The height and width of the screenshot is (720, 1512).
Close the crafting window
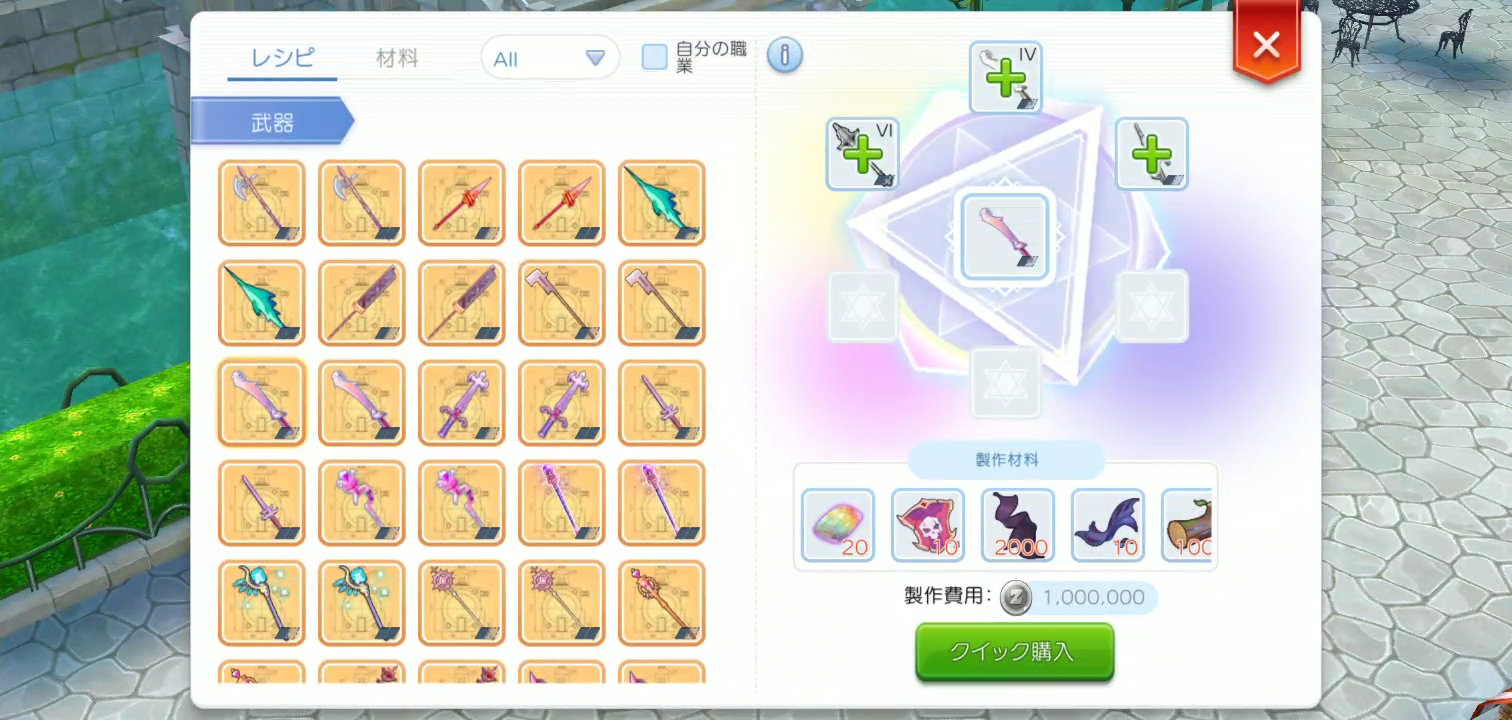[x=1267, y=44]
